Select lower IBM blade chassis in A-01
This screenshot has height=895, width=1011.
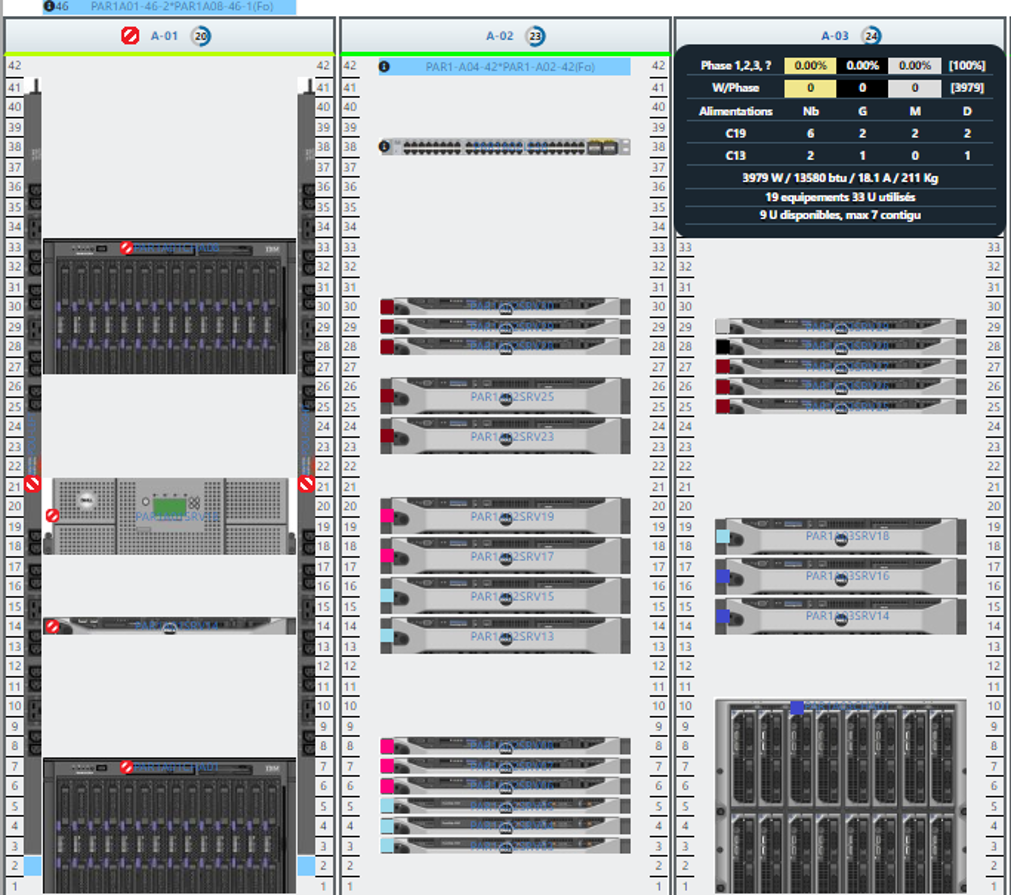[x=170, y=826]
